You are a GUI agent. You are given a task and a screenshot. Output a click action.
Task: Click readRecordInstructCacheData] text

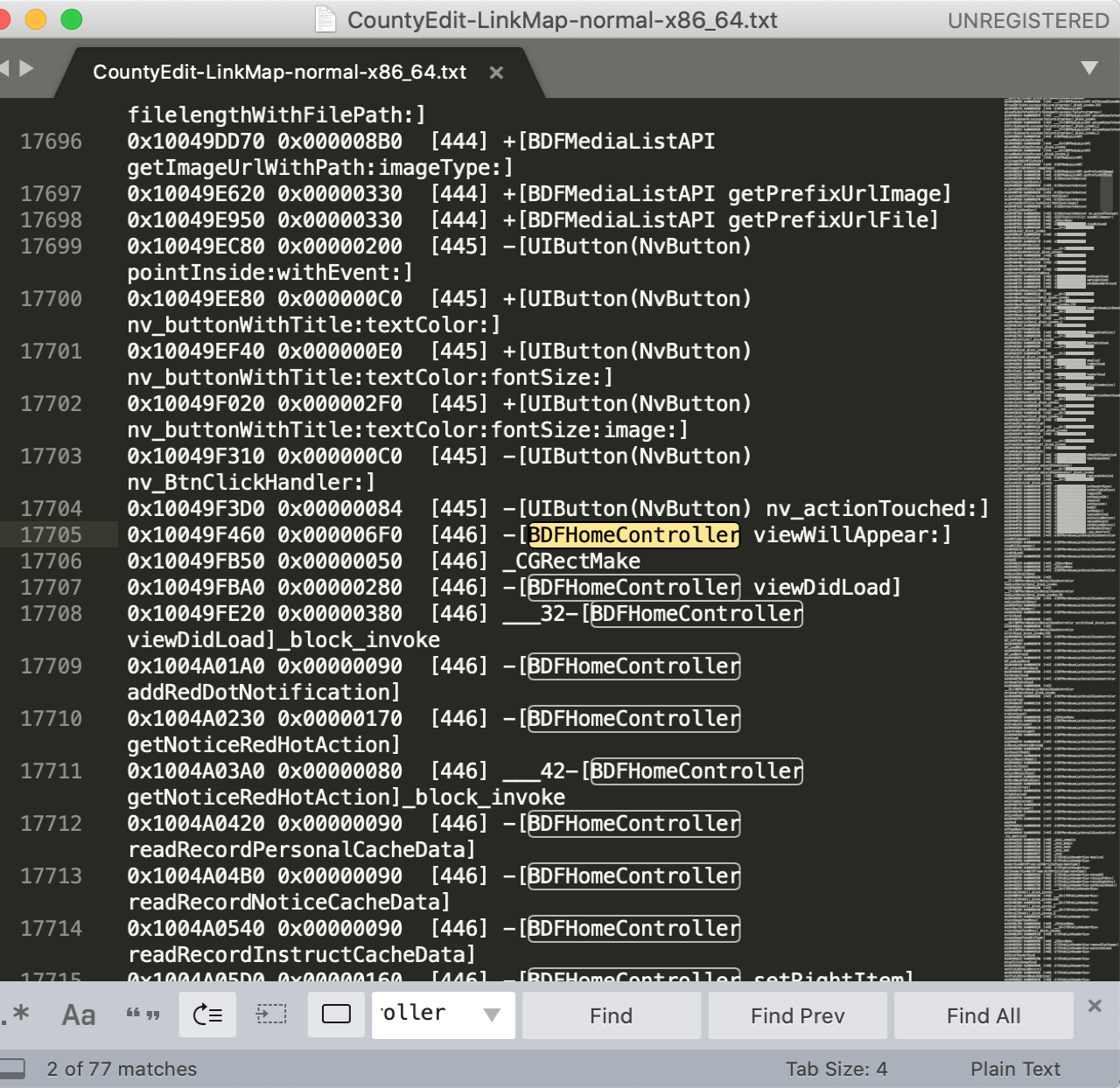(302, 955)
